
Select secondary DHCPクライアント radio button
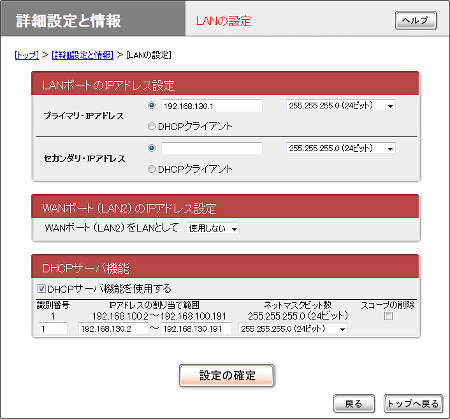[152, 169]
